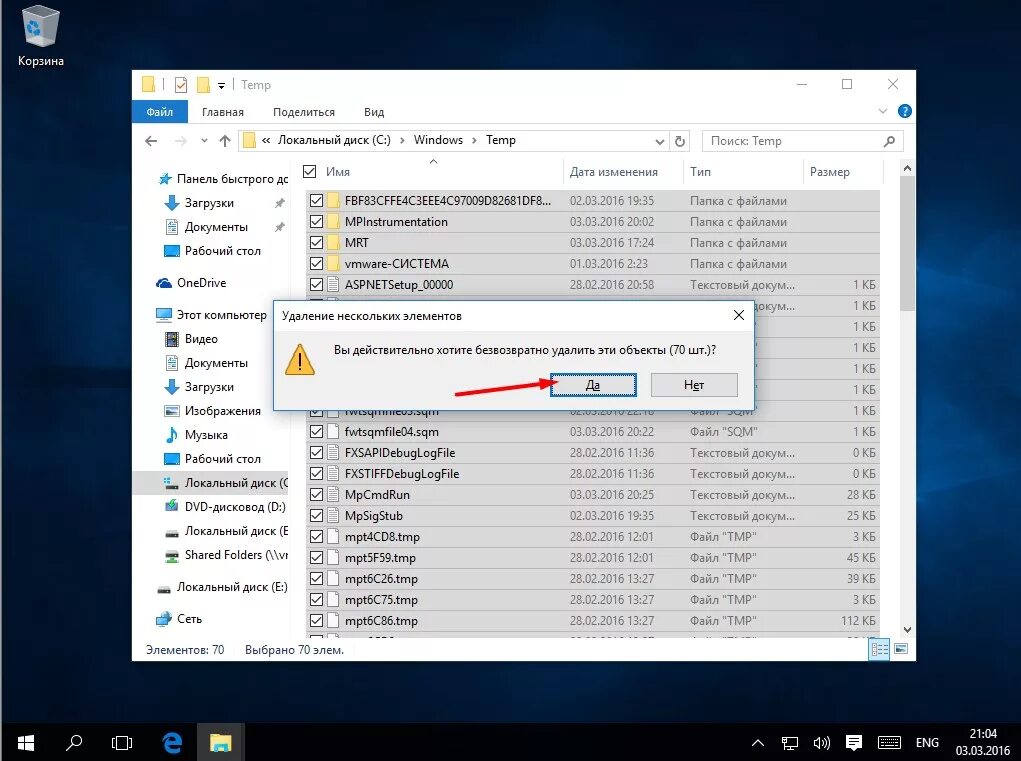
Task: Open the Windows Start menu
Action: point(25,743)
